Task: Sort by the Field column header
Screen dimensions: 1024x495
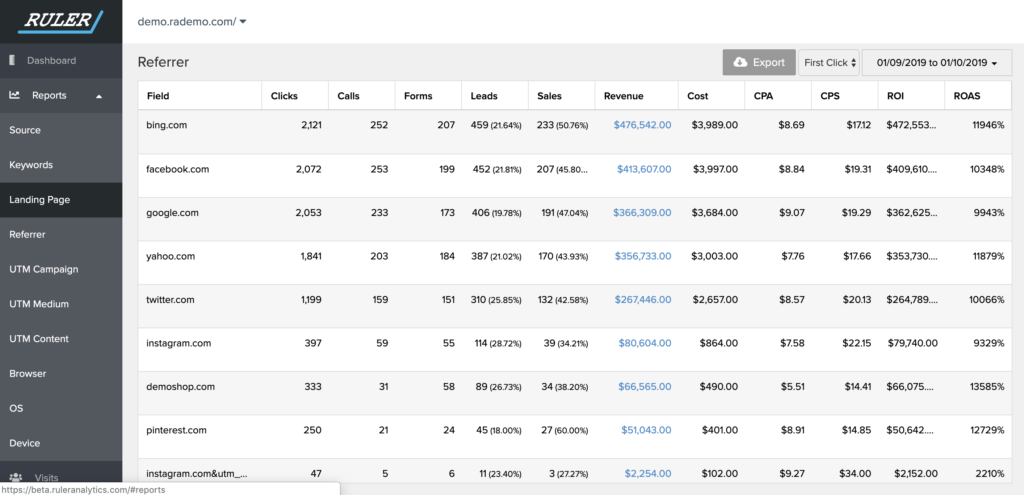Action: pos(200,95)
